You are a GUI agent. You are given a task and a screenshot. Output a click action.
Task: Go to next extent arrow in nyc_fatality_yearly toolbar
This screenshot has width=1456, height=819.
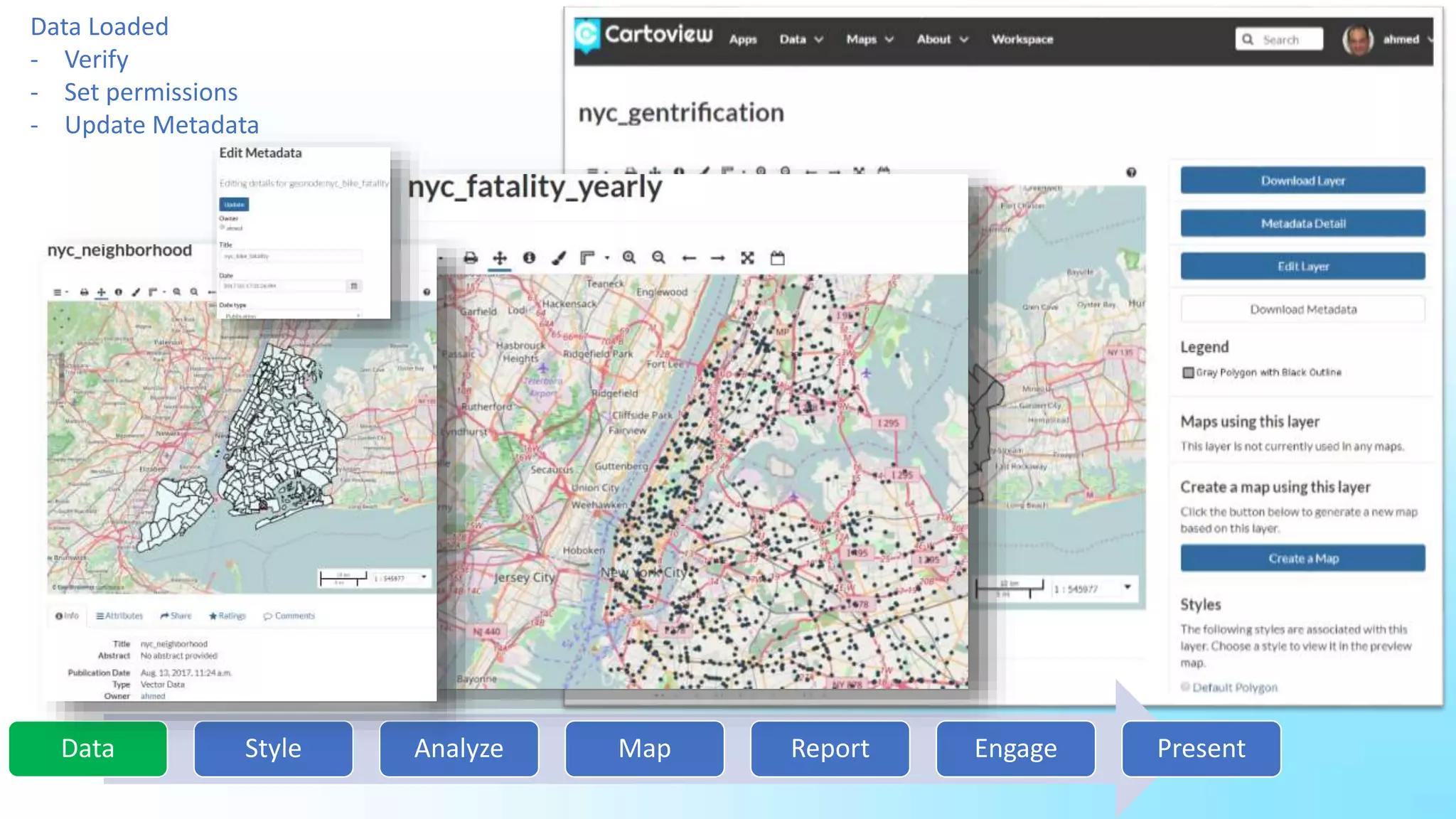[x=718, y=258]
